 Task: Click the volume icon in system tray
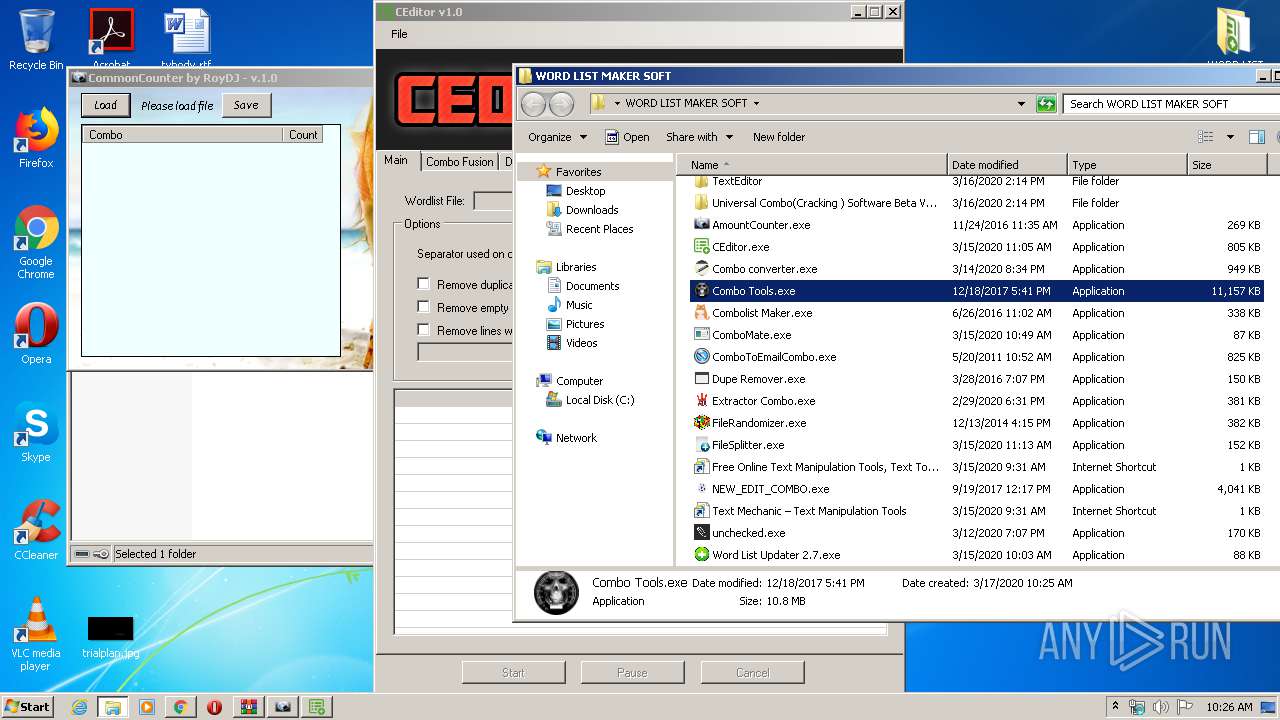[1159, 707]
